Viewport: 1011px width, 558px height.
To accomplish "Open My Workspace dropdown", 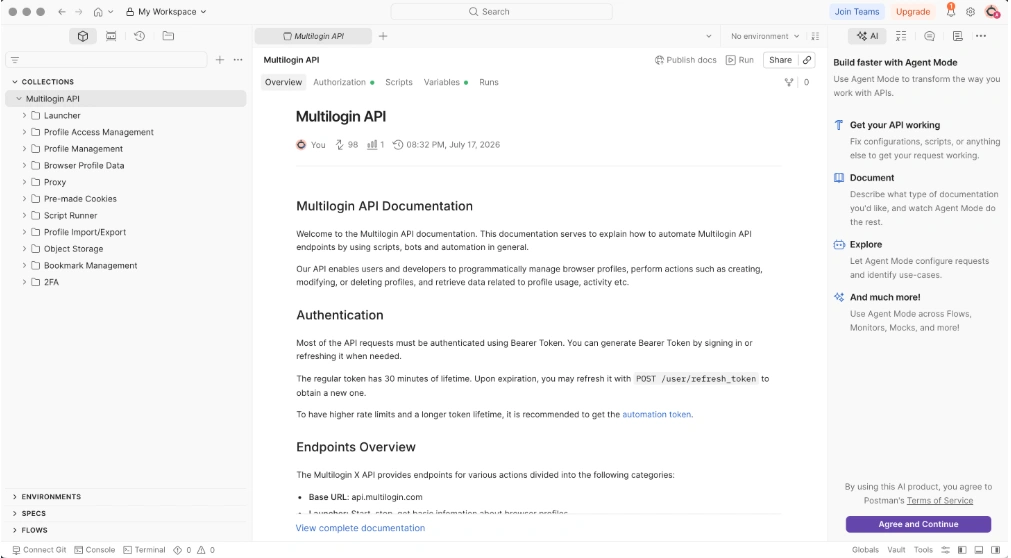I will [166, 12].
